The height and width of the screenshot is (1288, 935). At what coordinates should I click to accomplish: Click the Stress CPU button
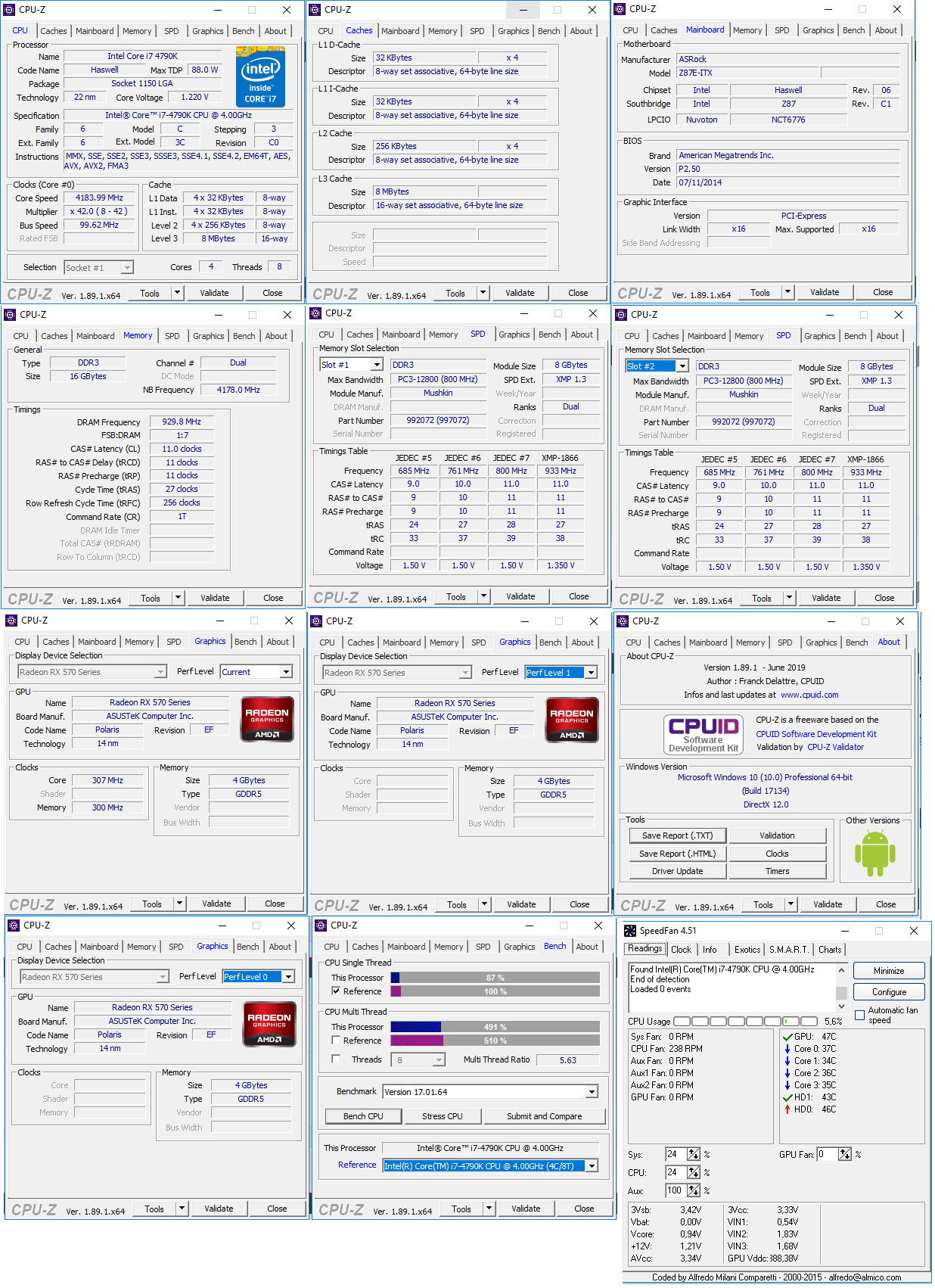click(x=443, y=1116)
